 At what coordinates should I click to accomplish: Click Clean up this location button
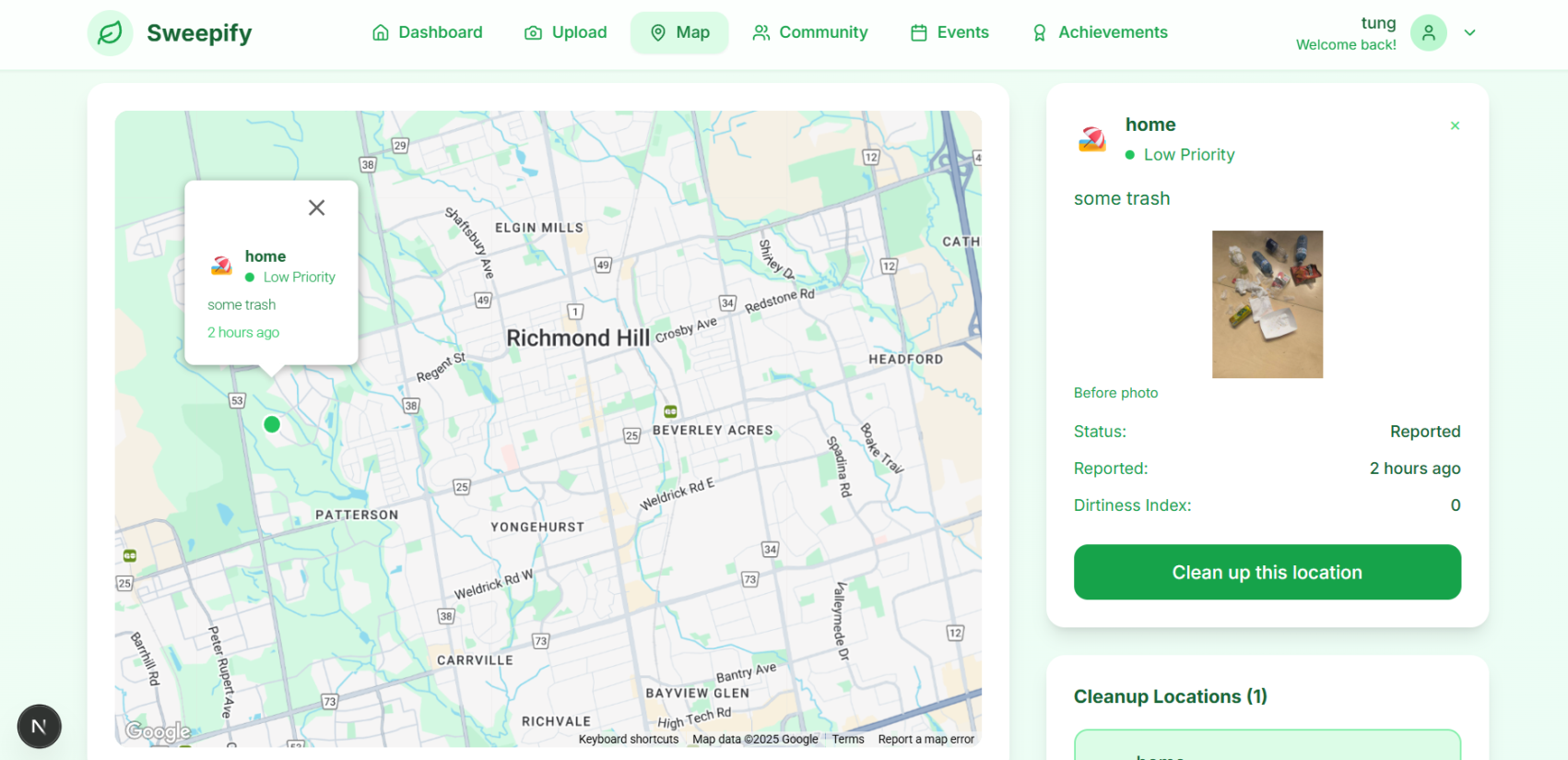[x=1267, y=572]
